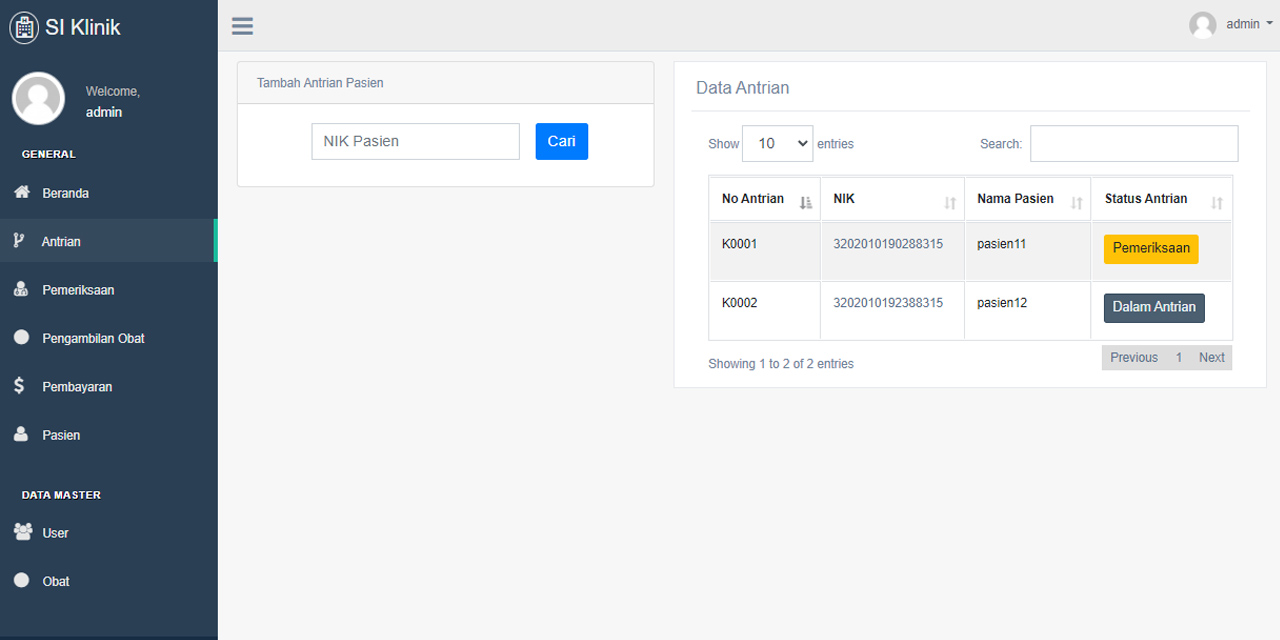
Task: Open the Pengambilan Obat menu item
Action: pyautogui.click(x=93, y=338)
